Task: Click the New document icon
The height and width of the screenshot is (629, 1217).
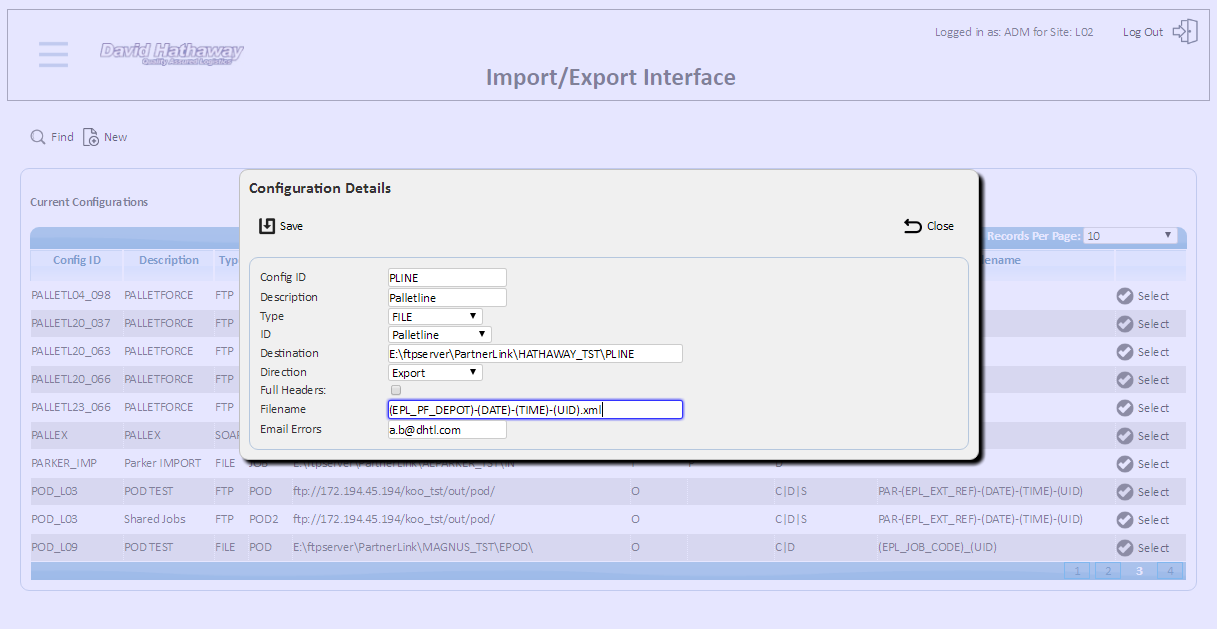Action: (91, 137)
